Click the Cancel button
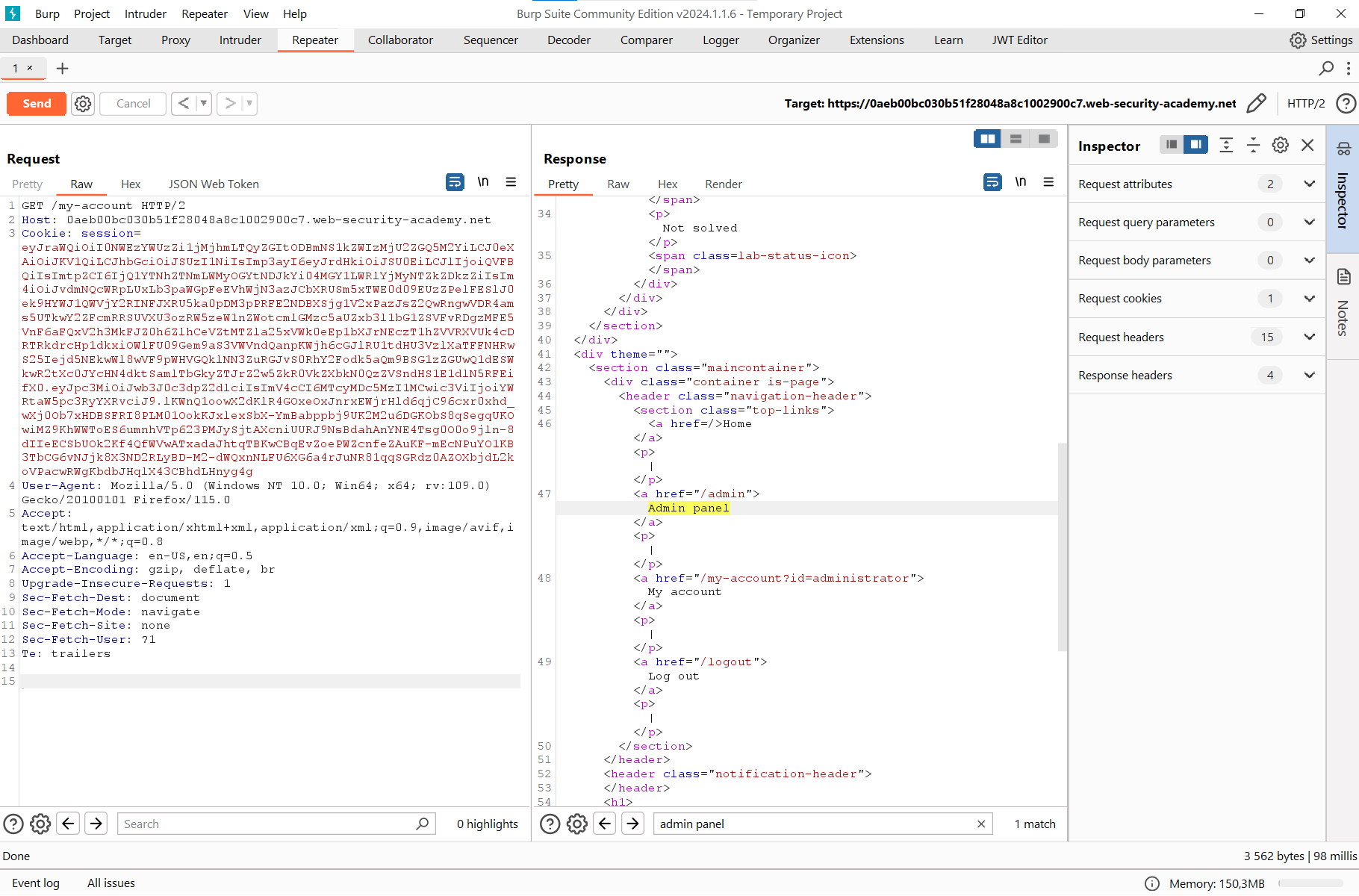This screenshot has height=896, width=1359. coord(133,104)
